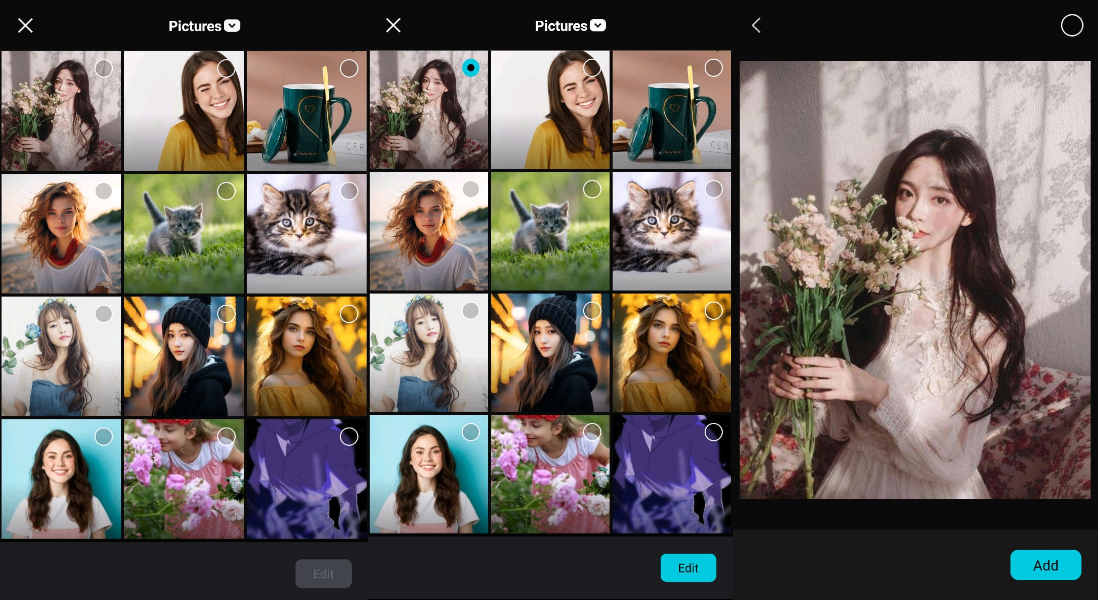Screen dimensions: 1100x600
Task: Open sunflower crown girl photo in second panel
Action: pyautogui.click(x=671, y=353)
